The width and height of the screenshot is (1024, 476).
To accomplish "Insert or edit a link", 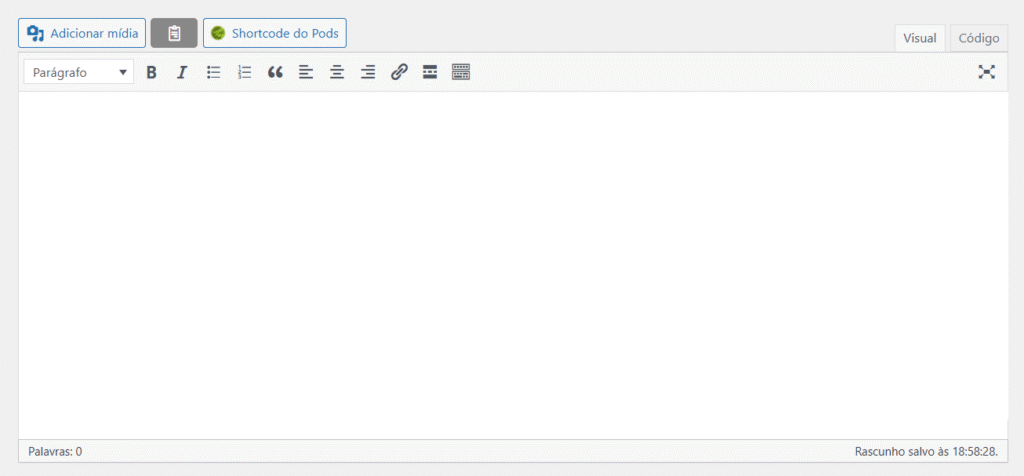I will (399, 72).
